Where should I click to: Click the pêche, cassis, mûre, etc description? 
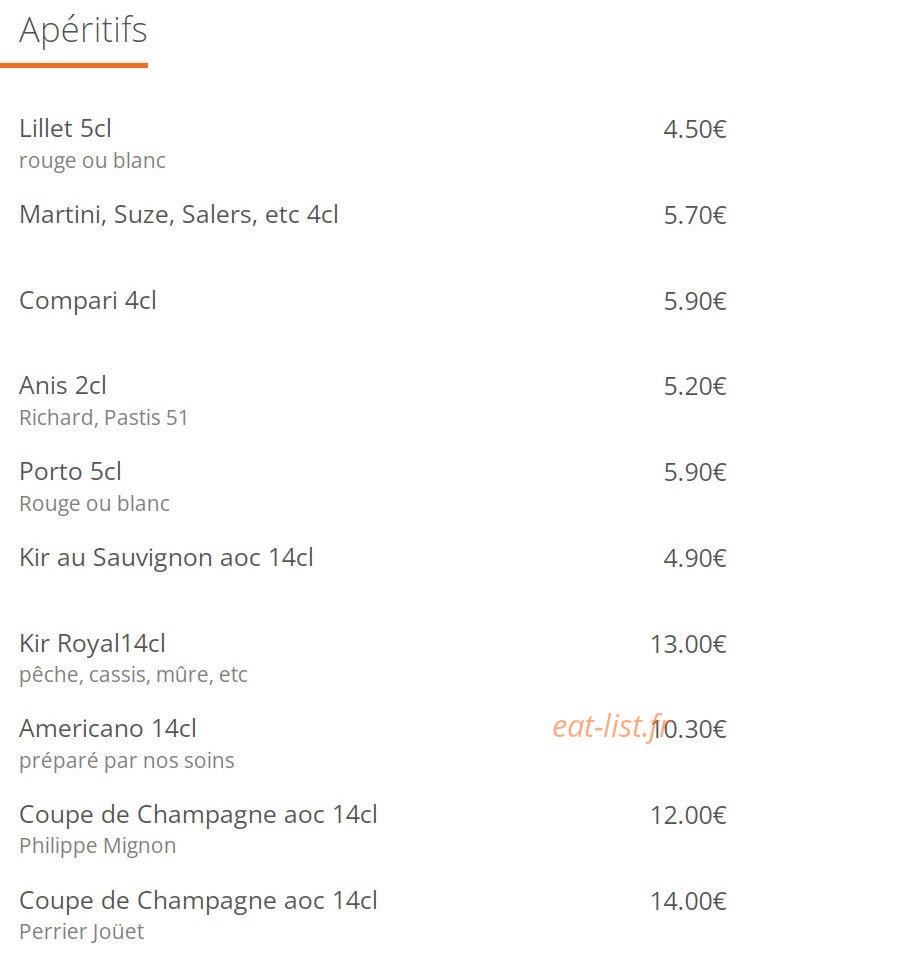pos(133,675)
